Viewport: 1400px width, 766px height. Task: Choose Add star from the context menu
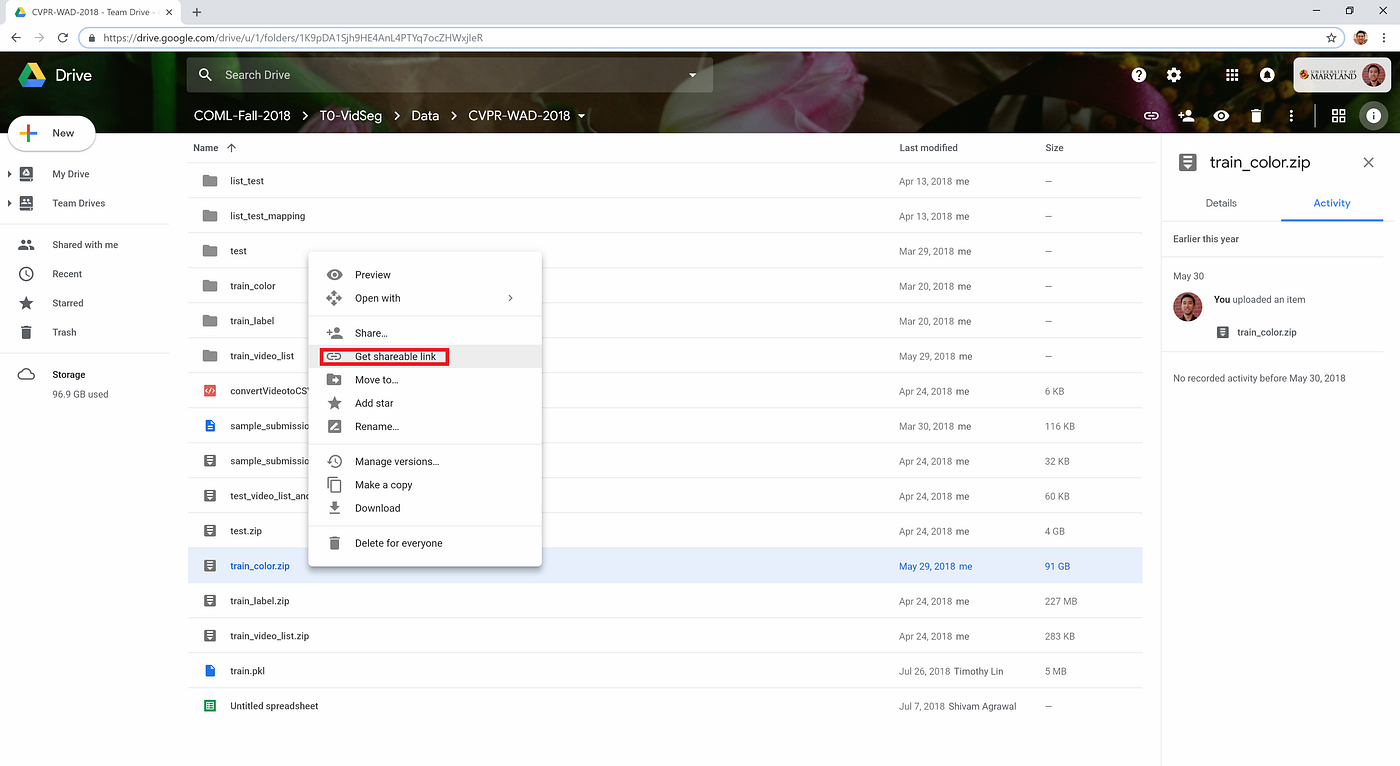point(372,403)
